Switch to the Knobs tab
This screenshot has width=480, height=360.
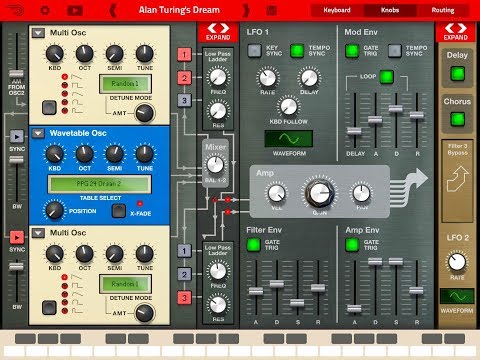pos(390,10)
